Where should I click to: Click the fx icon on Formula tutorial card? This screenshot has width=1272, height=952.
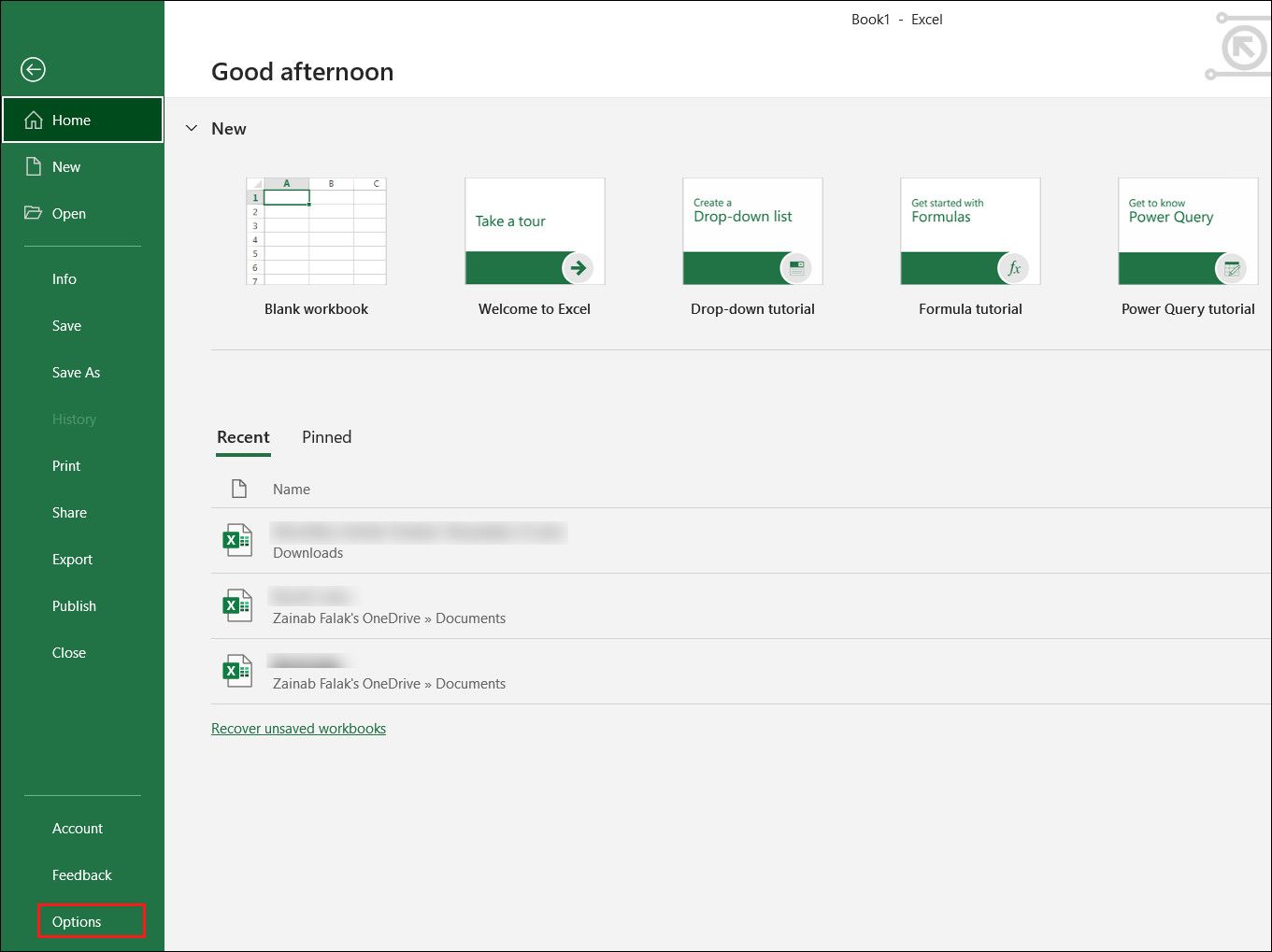pyautogui.click(x=1014, y=268)
